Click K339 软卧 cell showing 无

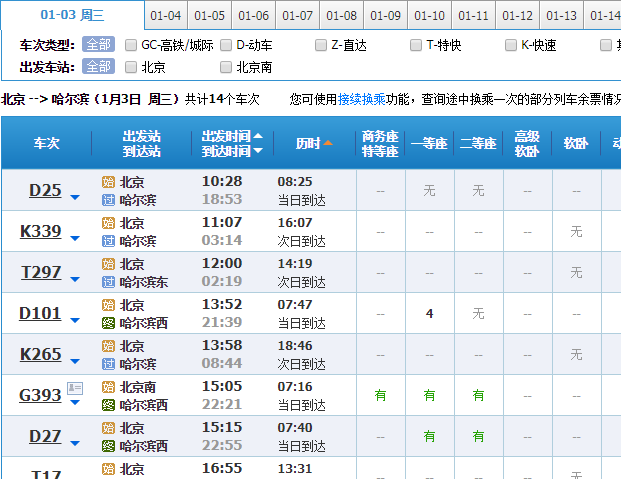pyautogui.click(x=576, y=232)
